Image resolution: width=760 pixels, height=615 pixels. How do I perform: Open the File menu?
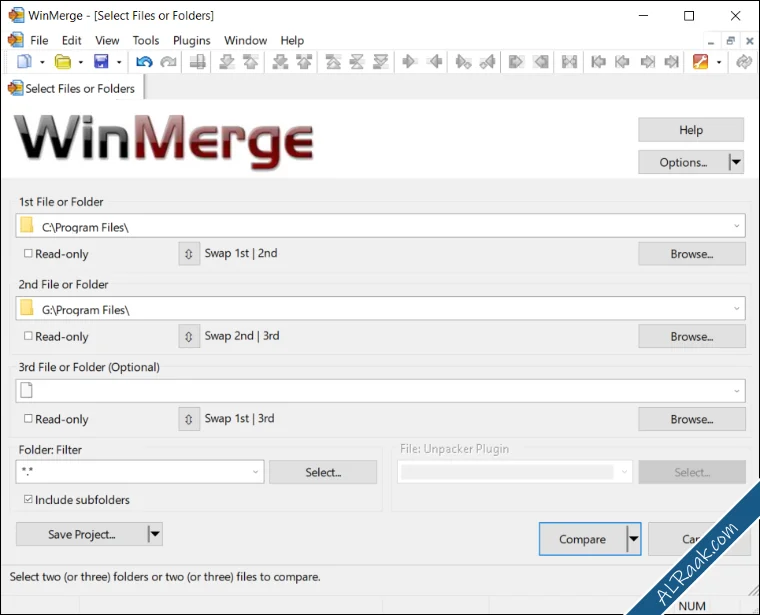(39, 40)
